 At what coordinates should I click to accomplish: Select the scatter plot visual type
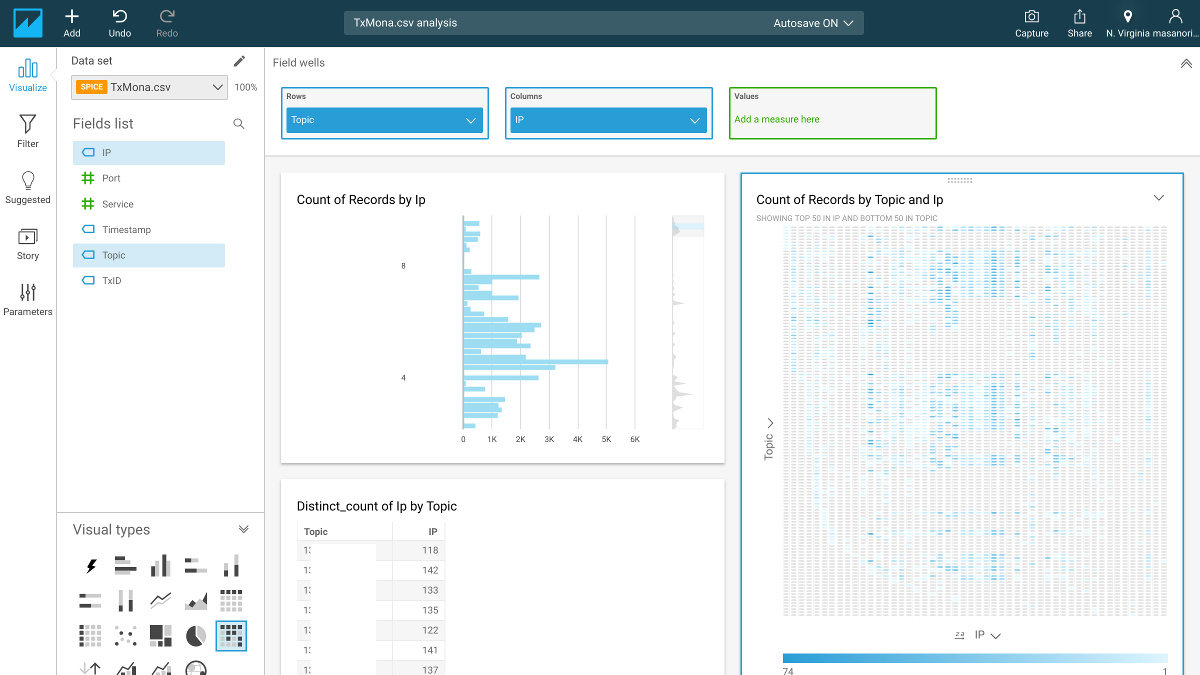[125, 635]
